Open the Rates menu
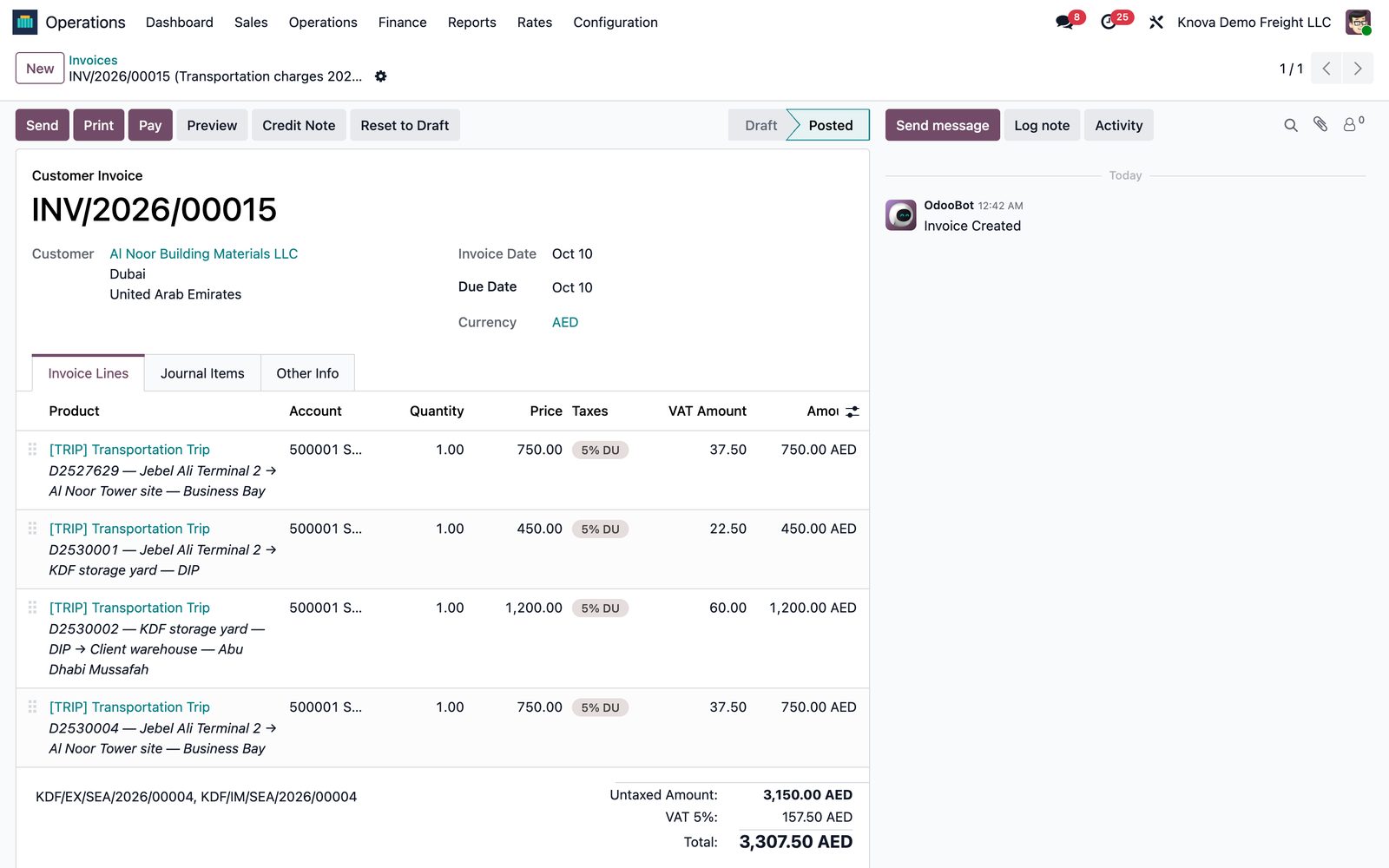Screen dimensions: 1389x868 [535, 23]
